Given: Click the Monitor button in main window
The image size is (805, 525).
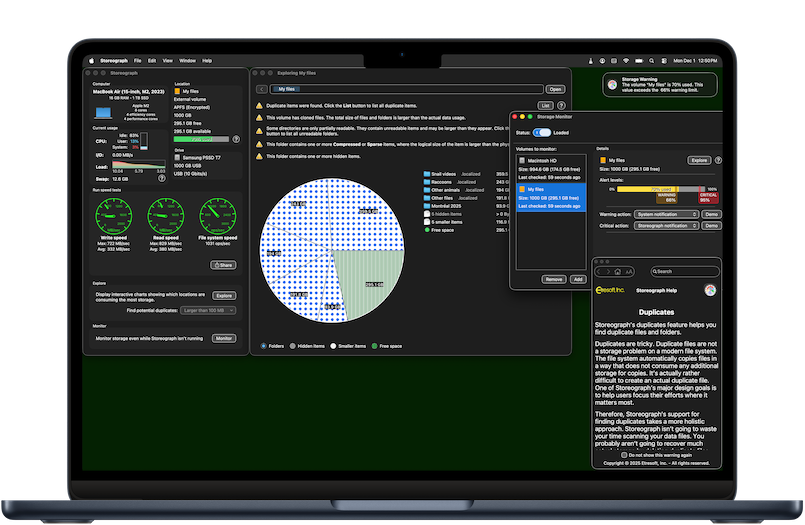Looking at the screenshot, I should coord(224,339).
